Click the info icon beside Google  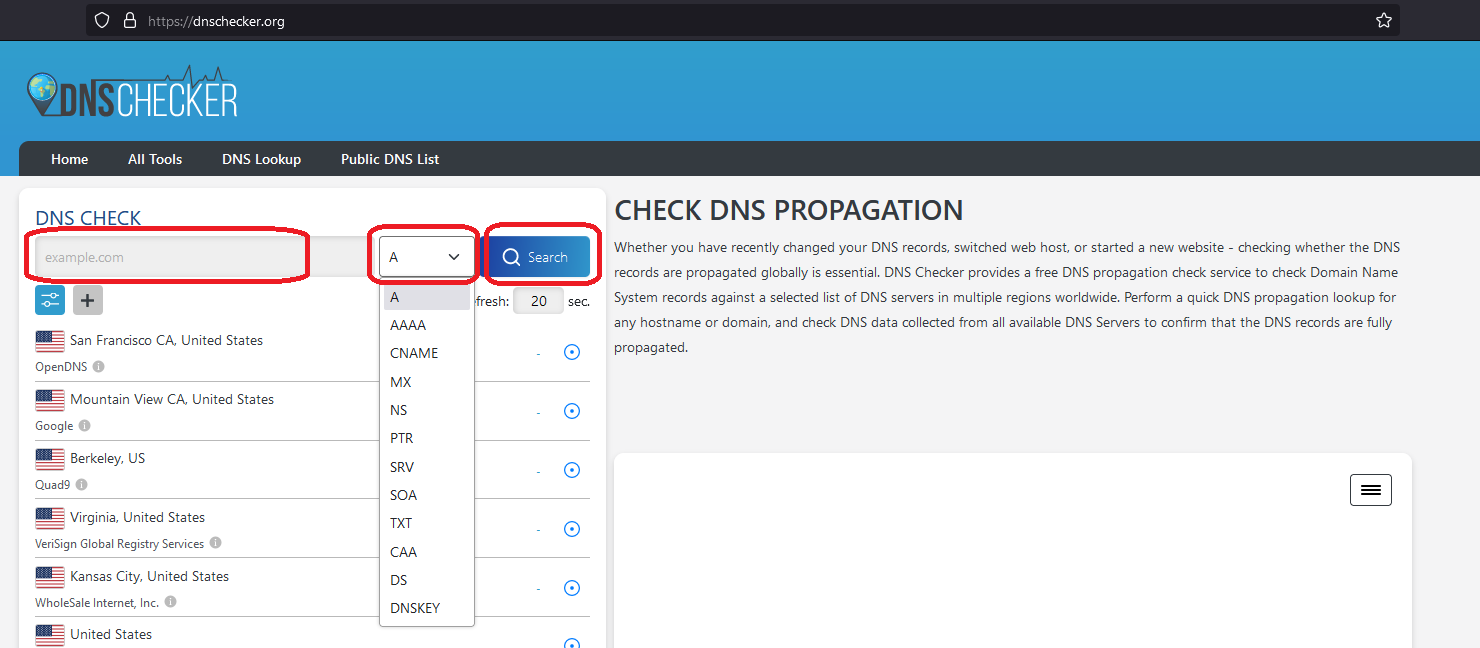[x=84, y=426]
